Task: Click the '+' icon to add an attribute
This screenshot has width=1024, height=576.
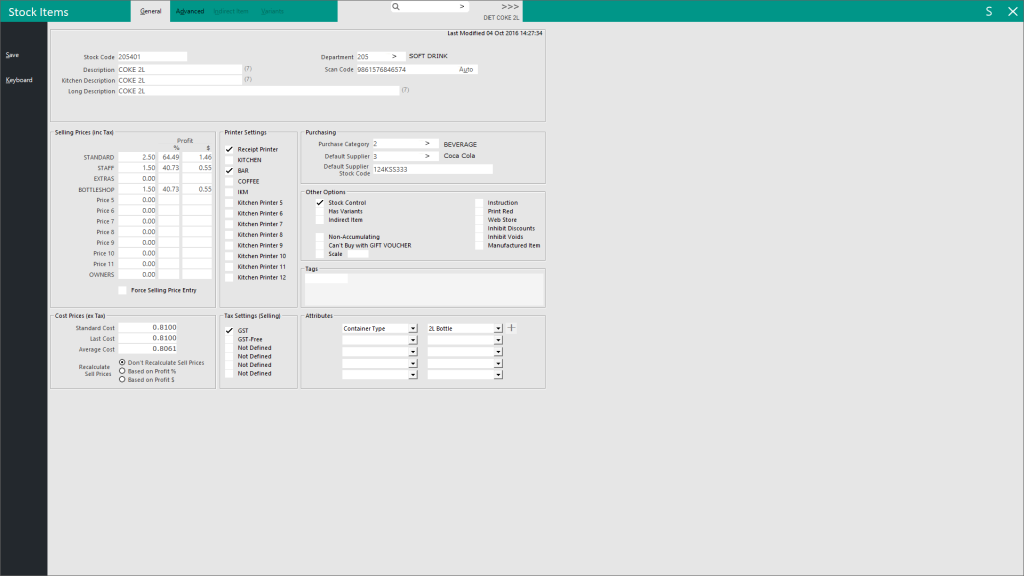Action: 511,326
